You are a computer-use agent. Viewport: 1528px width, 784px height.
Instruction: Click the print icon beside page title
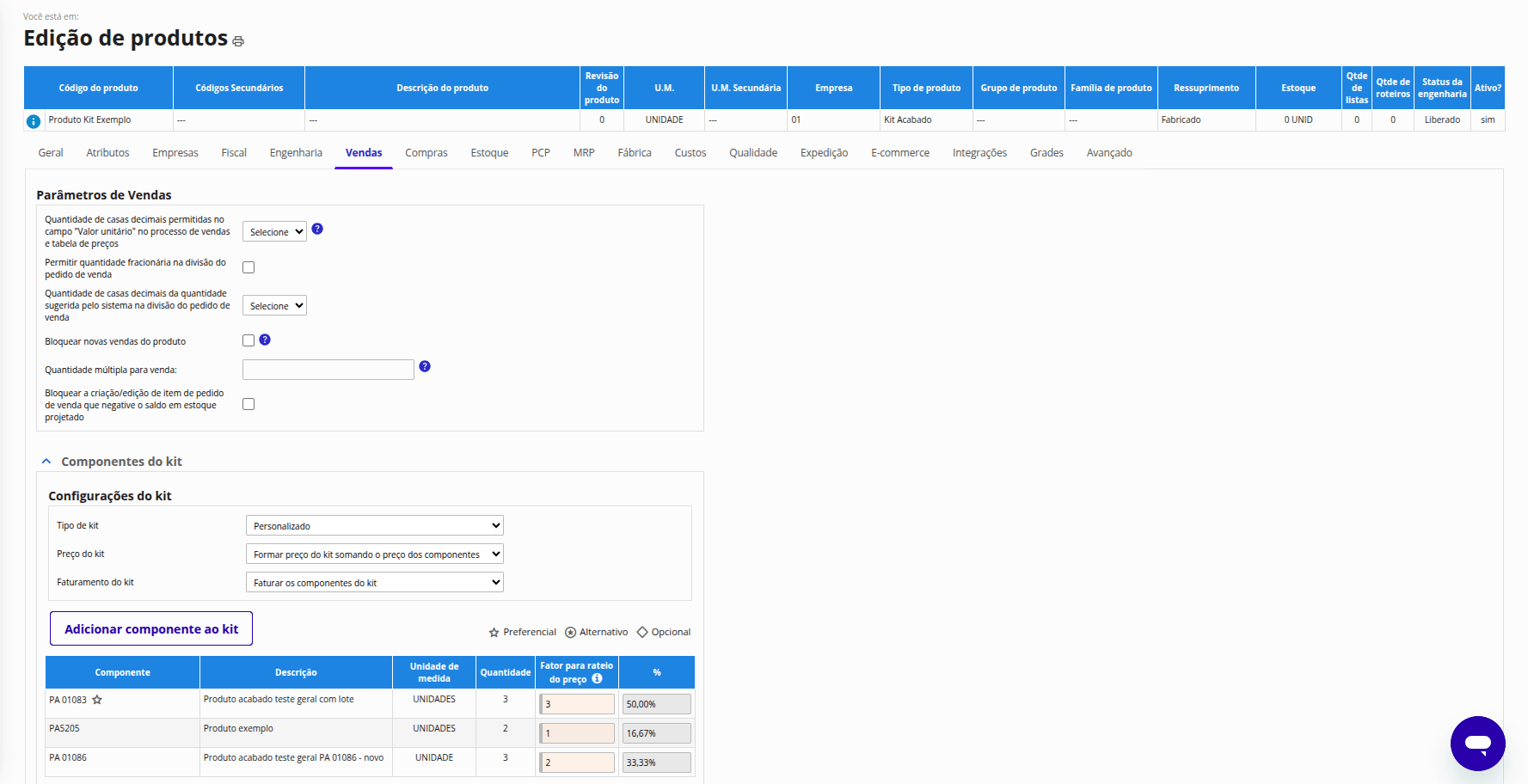point(238,41)
